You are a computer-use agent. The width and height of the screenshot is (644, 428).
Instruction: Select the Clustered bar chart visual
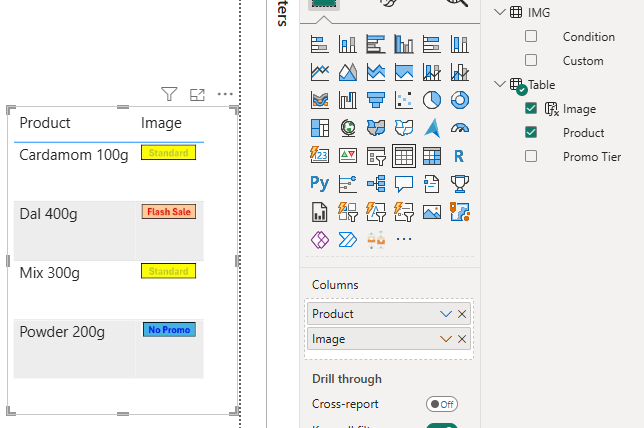coord(376,44)
